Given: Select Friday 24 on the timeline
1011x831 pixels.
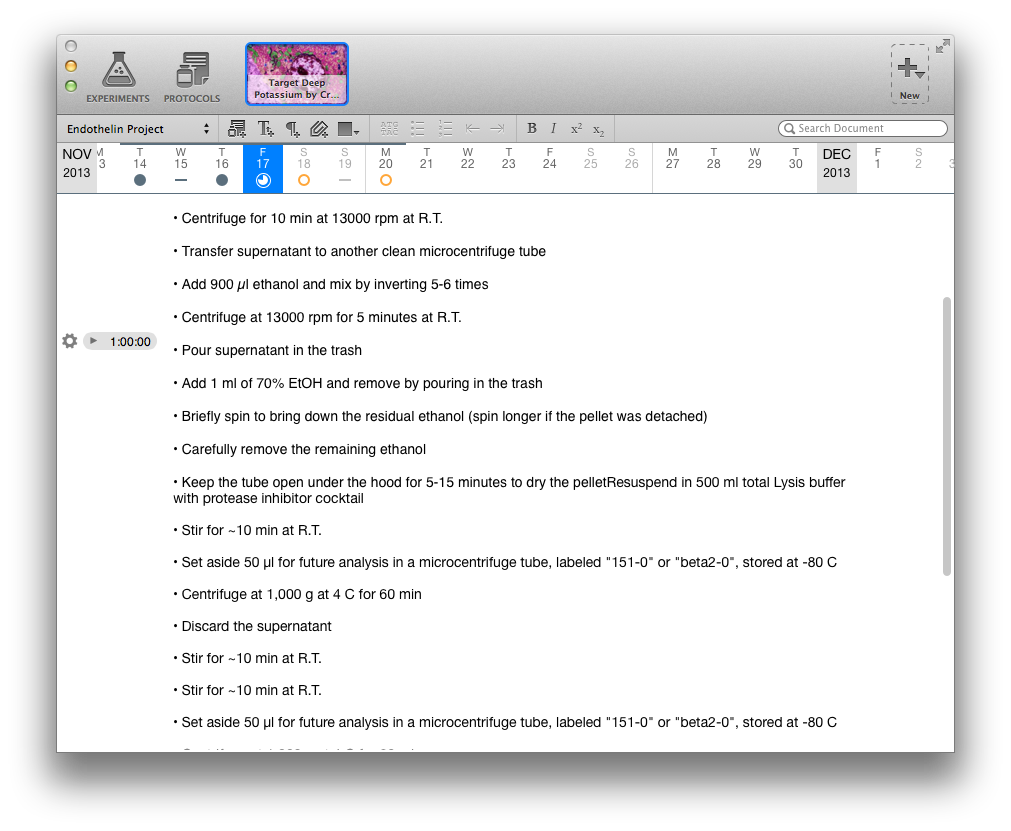Looking at the screenshot, I should tap(549, 159).
